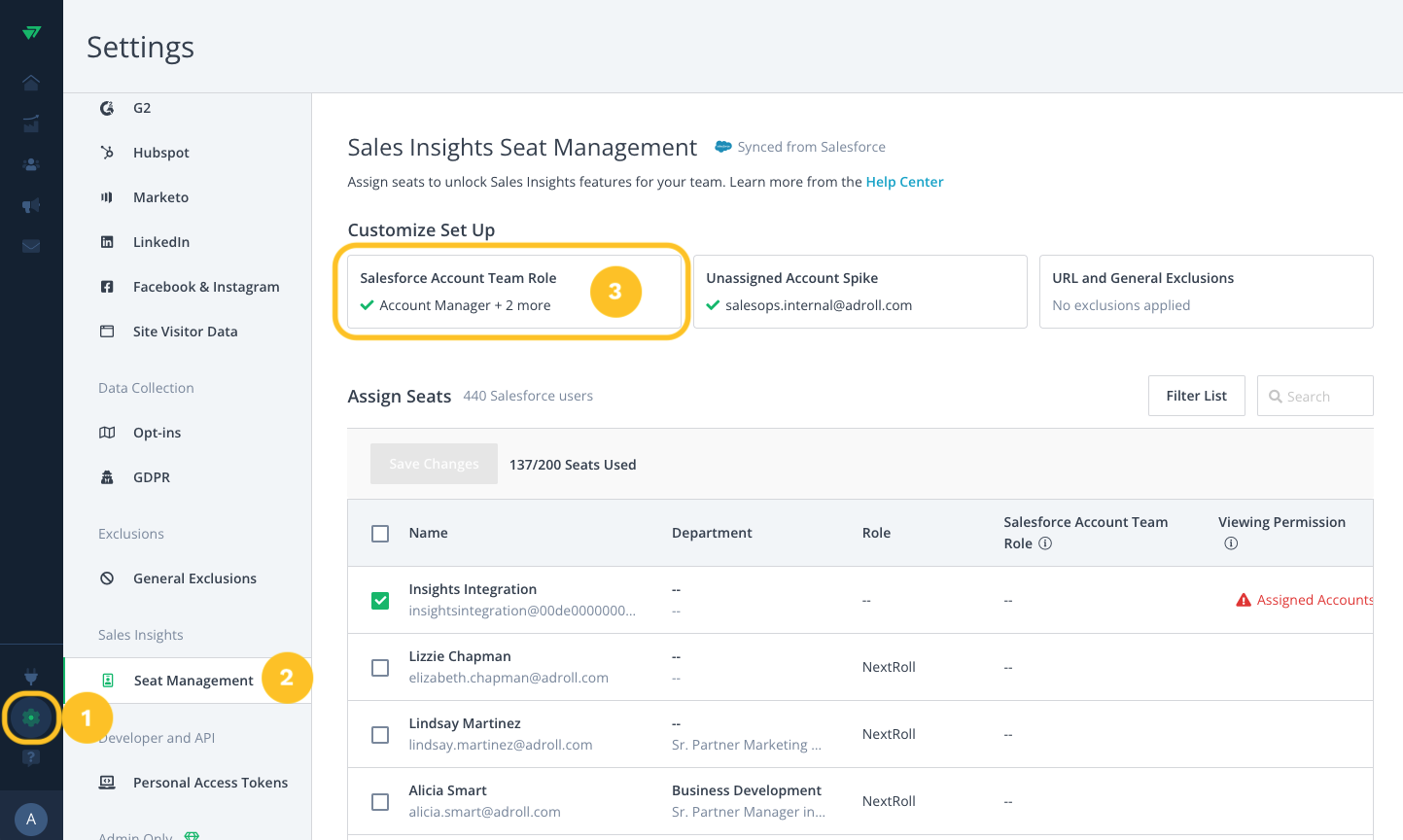Select Seat Management menu item
This screenshot has width=1403, height=840.
188,681
